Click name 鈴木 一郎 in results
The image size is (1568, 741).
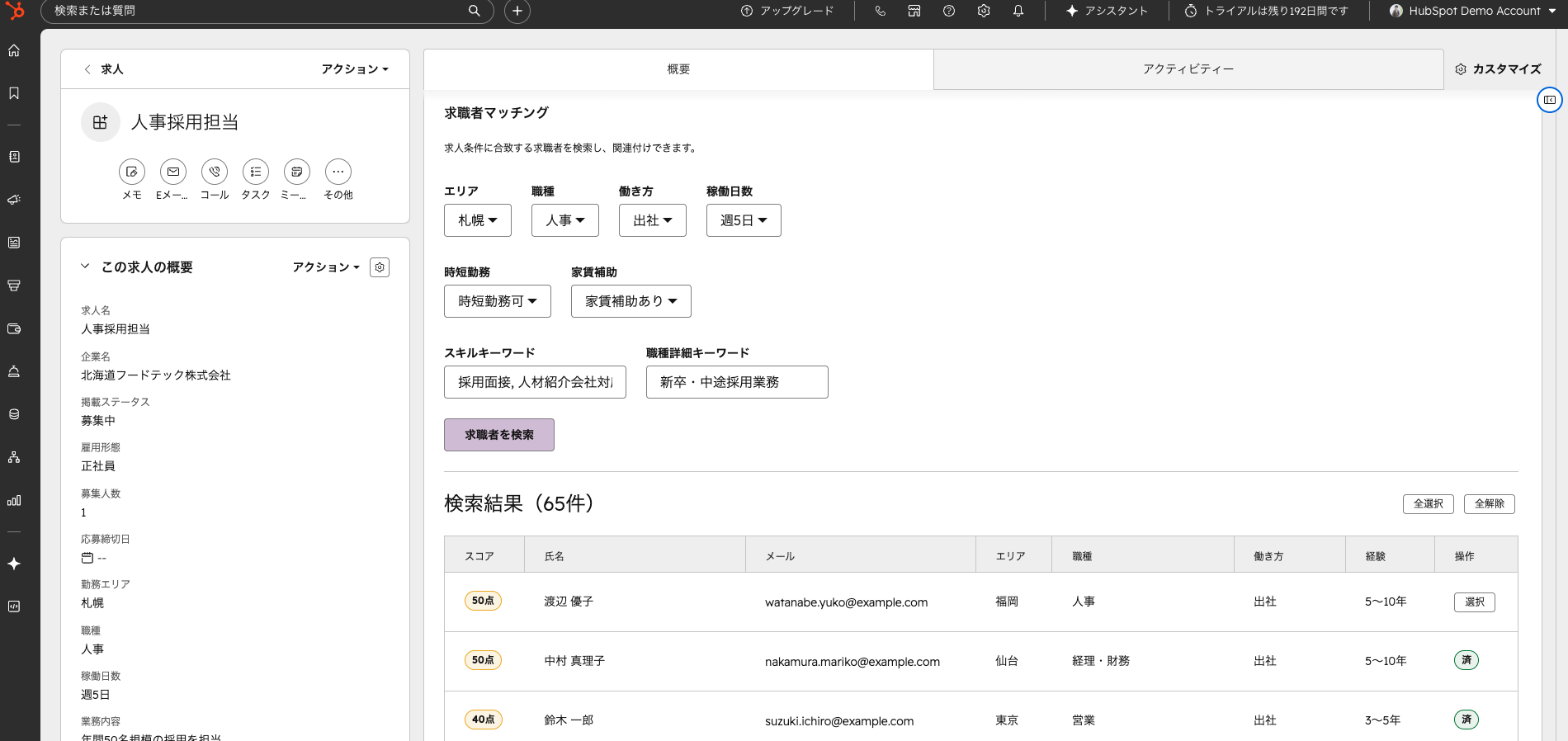click(x=569, y=720)
